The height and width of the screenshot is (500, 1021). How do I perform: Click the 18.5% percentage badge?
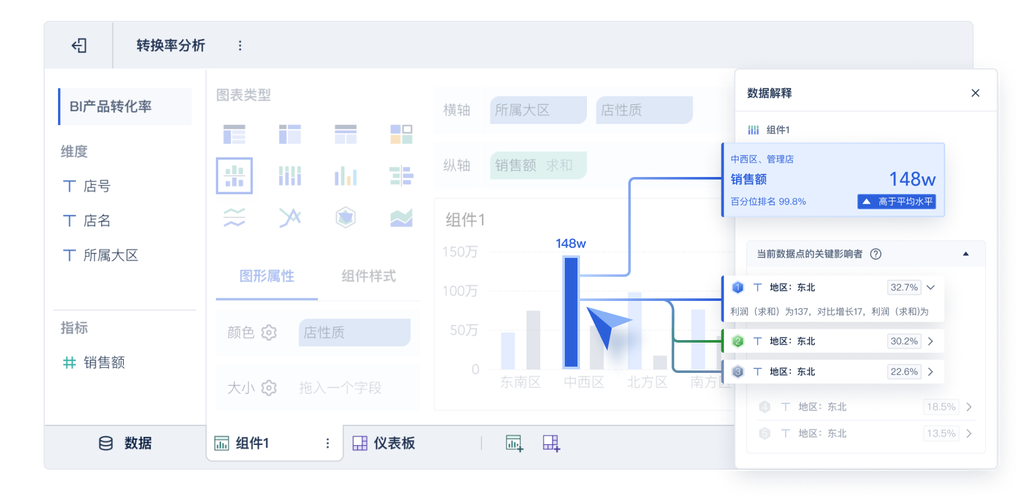tap(941, 407)
